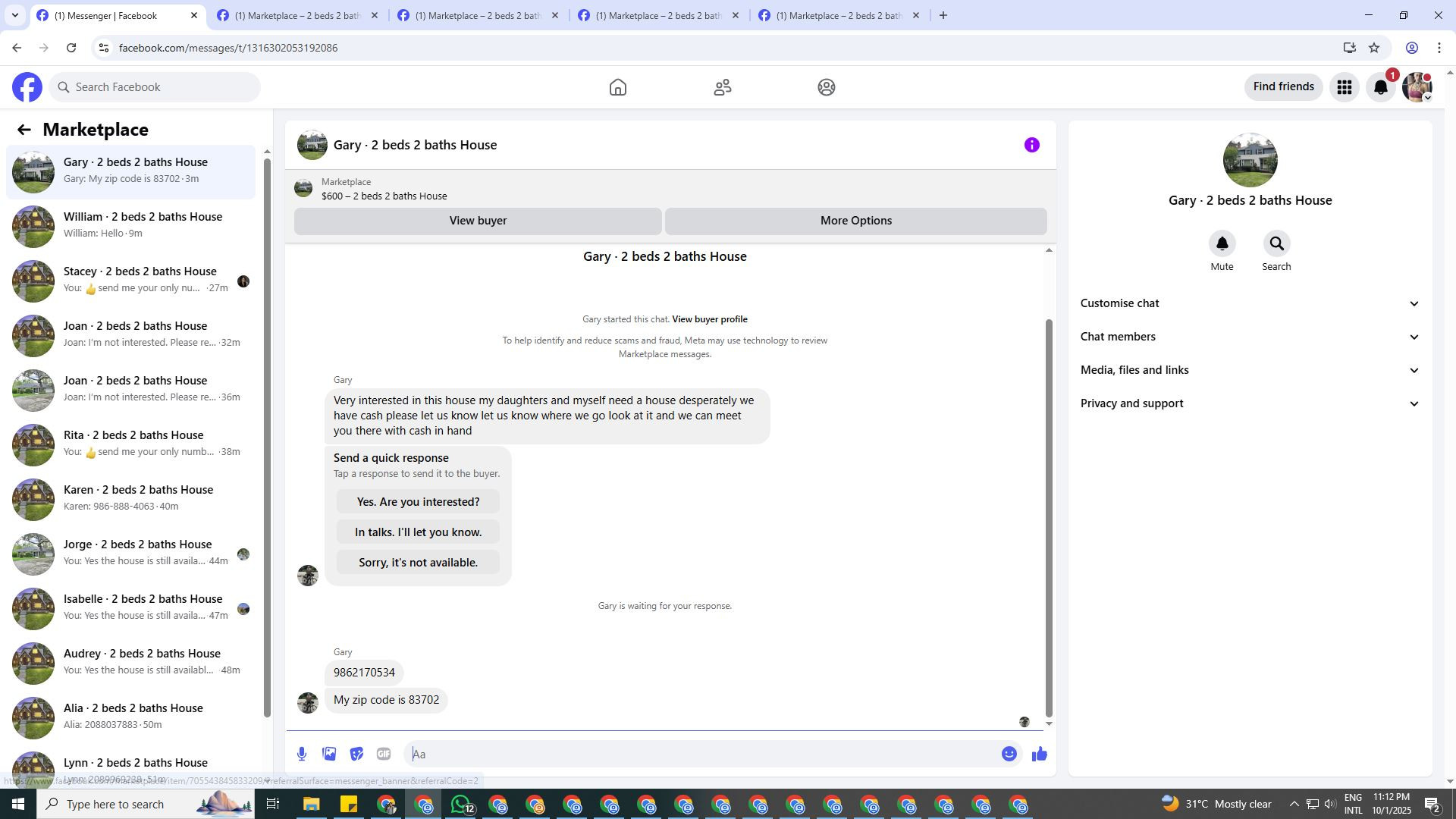
Task: Open WhatsApp from the Windows taskbar
Action: [460, 805]
